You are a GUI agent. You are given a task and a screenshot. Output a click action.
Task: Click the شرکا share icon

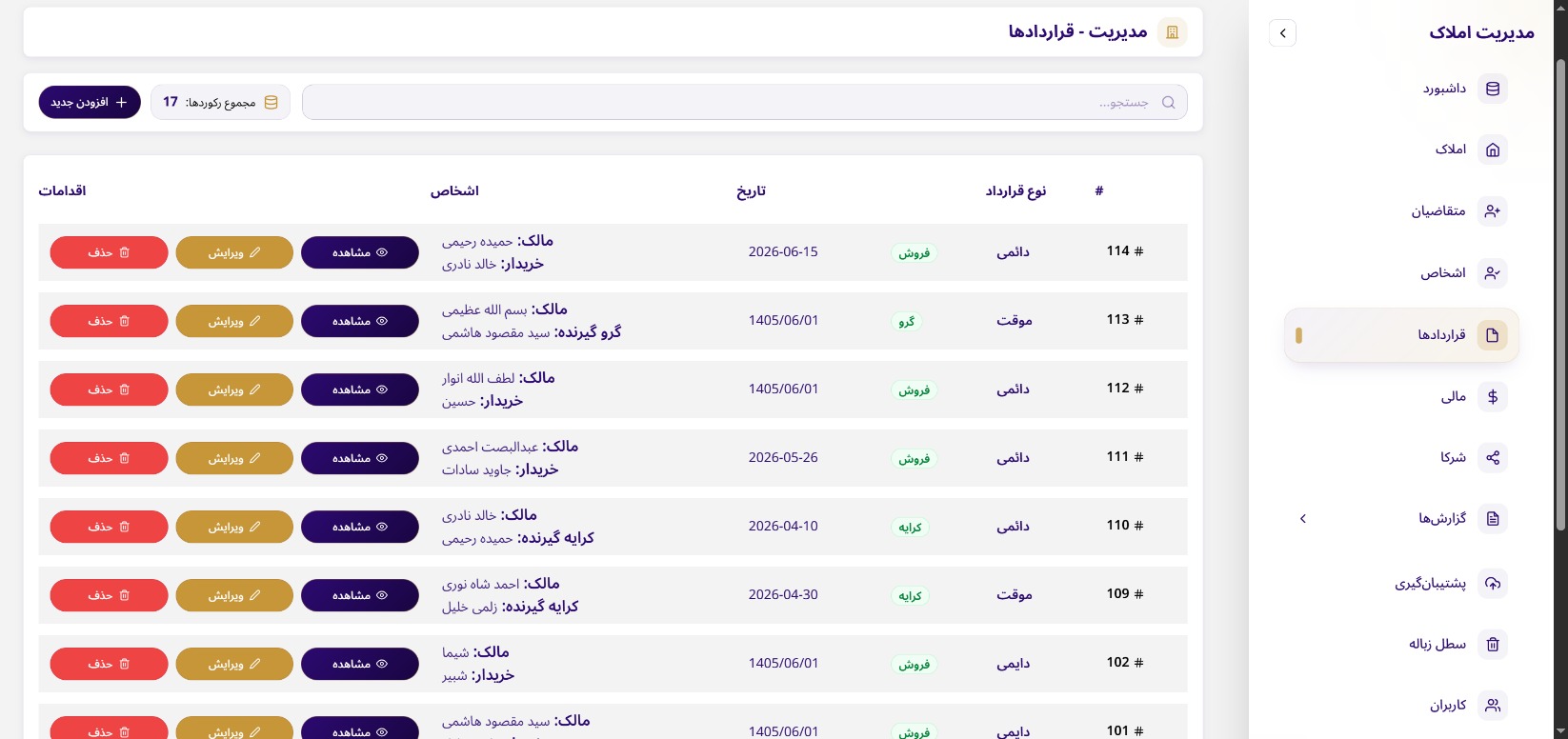[1493, 458]
